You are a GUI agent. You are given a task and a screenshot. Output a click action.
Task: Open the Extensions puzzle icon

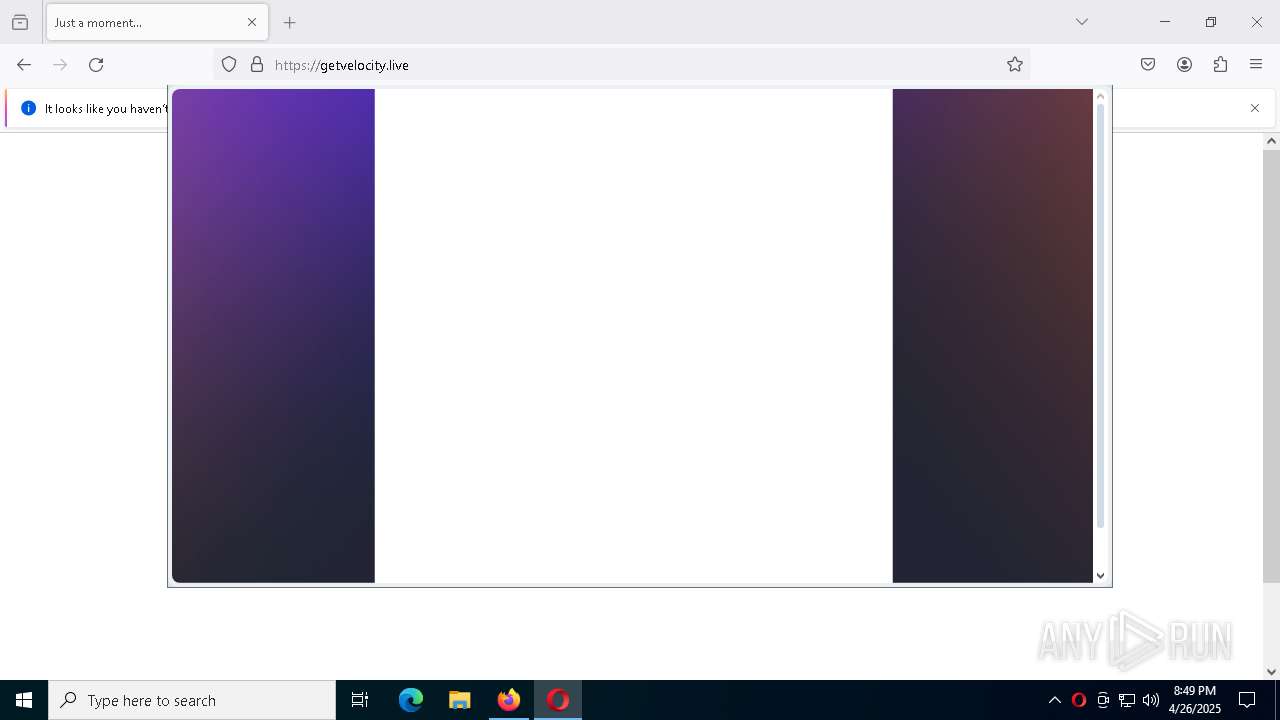pos(1220,65)
